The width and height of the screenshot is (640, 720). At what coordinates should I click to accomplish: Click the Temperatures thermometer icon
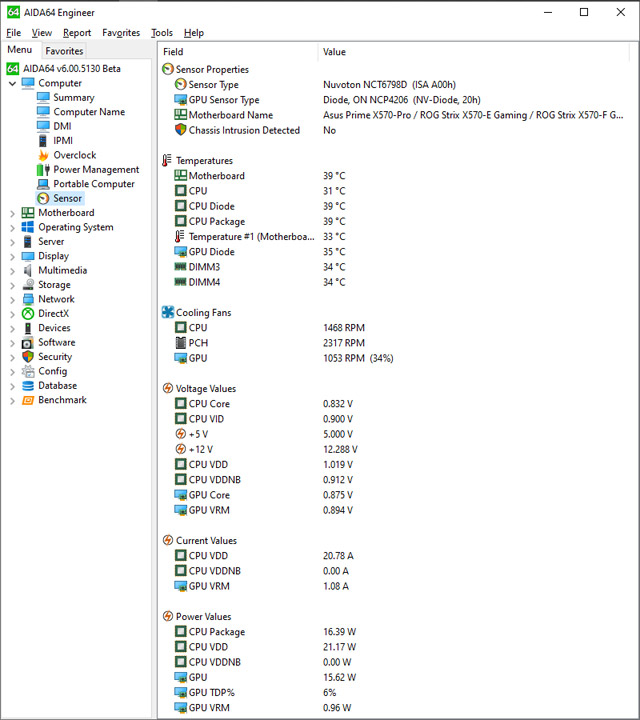[x=167, y=160]
